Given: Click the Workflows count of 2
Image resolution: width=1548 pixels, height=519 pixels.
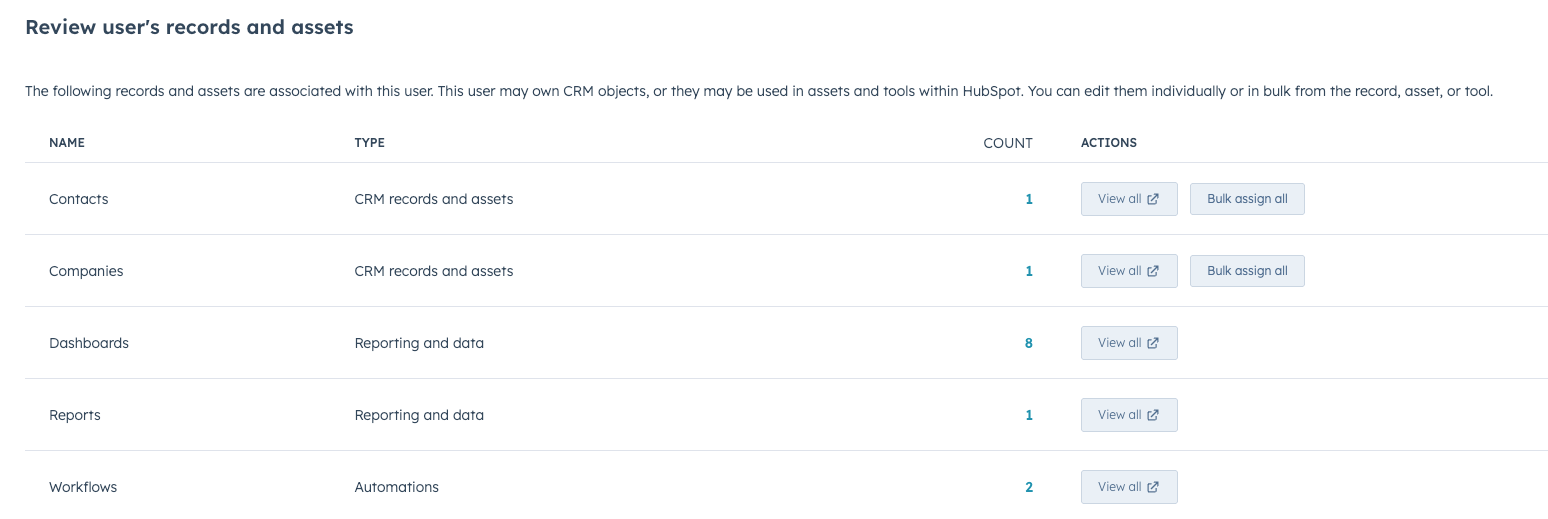Looking at the screenshot, I should pyautogui.click(x=1029, y=487).
